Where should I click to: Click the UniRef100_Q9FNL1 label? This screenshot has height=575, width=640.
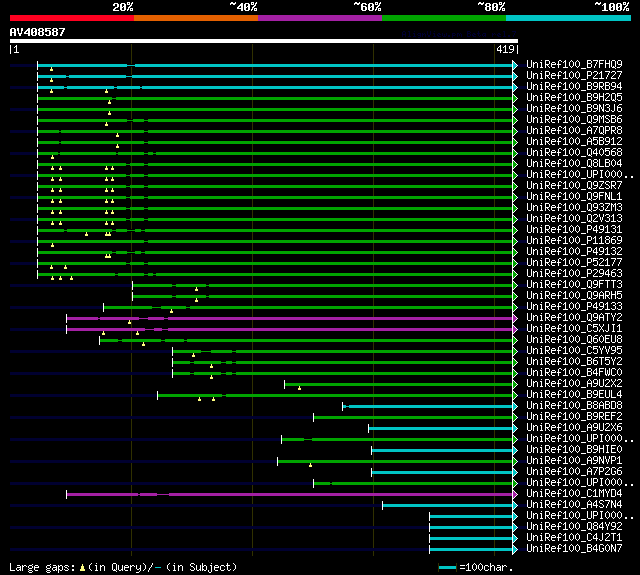(x=574, y=197)
